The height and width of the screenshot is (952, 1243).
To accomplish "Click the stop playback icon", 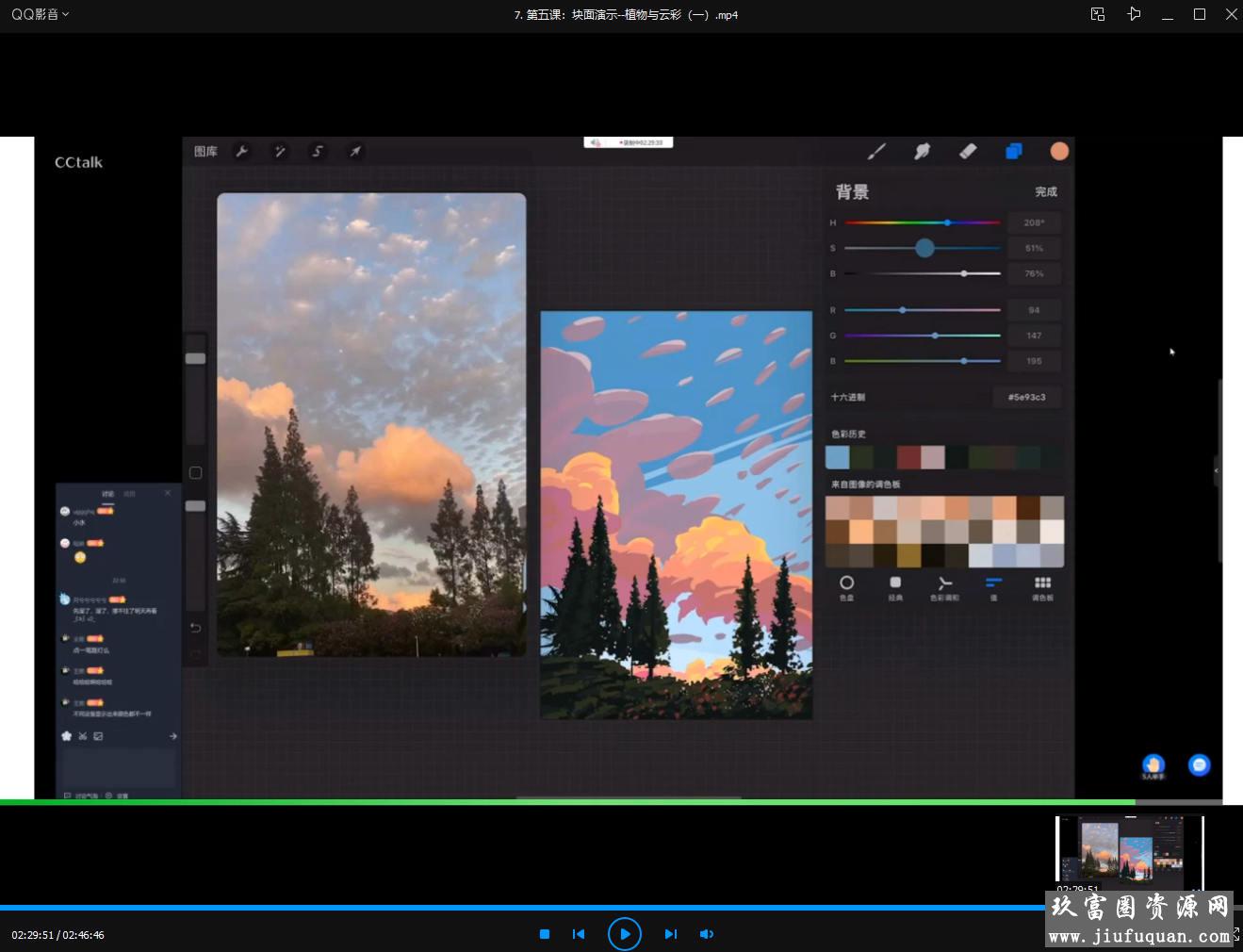I will click(544, 934).
